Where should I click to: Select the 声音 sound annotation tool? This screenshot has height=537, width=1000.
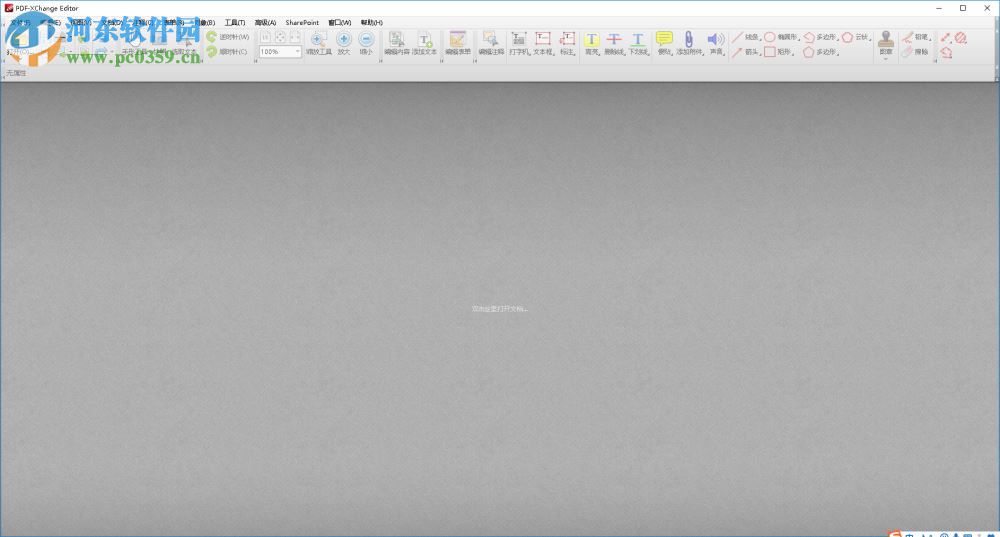coord(716,44)
